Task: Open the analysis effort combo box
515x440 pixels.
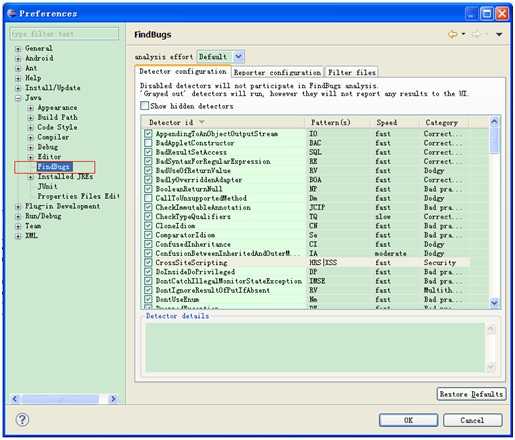Action: tap(221, 57)
